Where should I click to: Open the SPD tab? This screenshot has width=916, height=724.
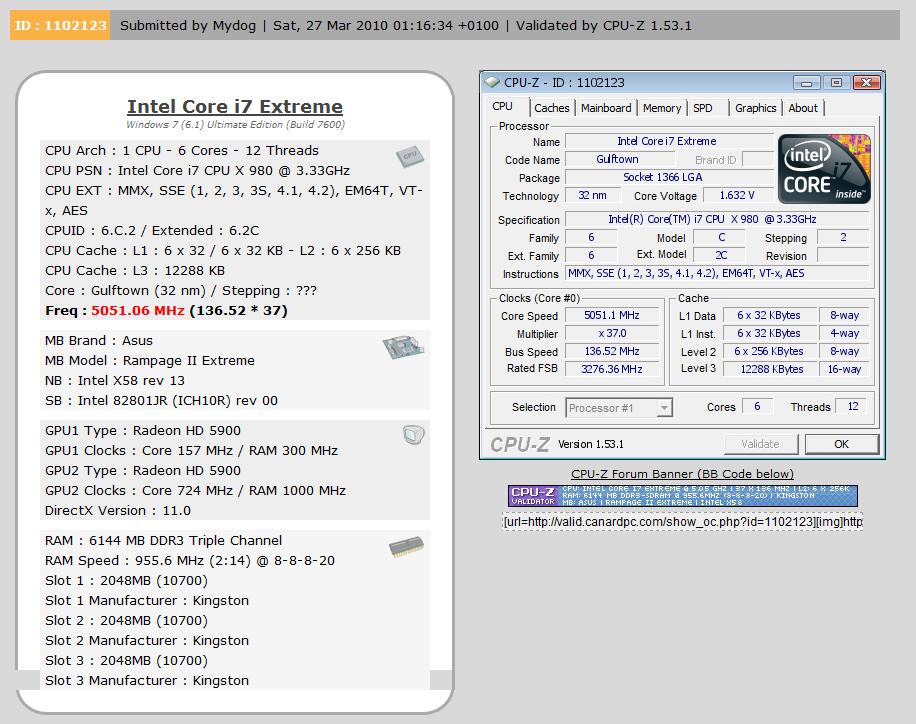pyautogui.click(x=703, y=108)
